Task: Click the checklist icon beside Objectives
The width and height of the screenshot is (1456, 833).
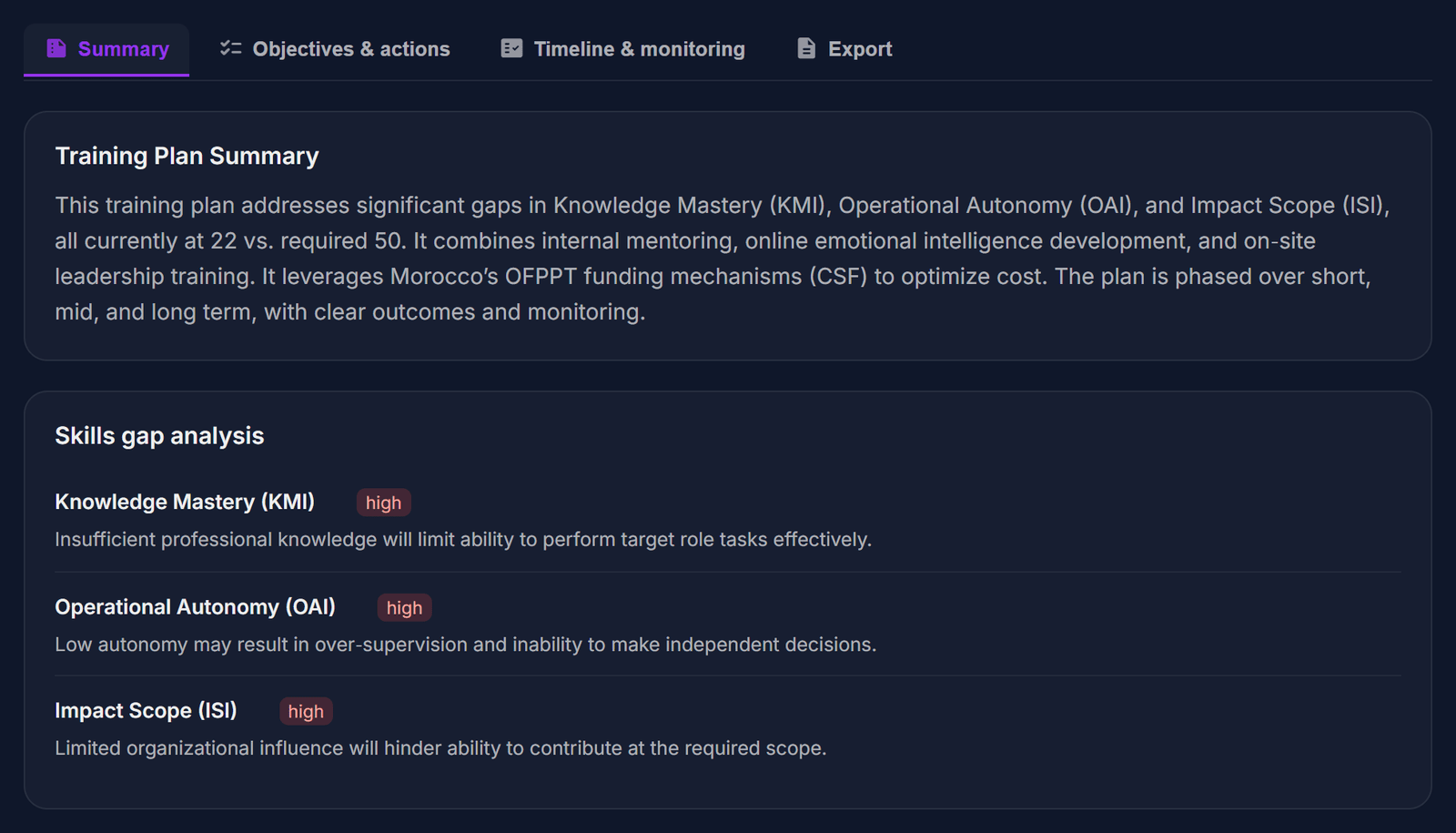Action: tap(230, 48)
